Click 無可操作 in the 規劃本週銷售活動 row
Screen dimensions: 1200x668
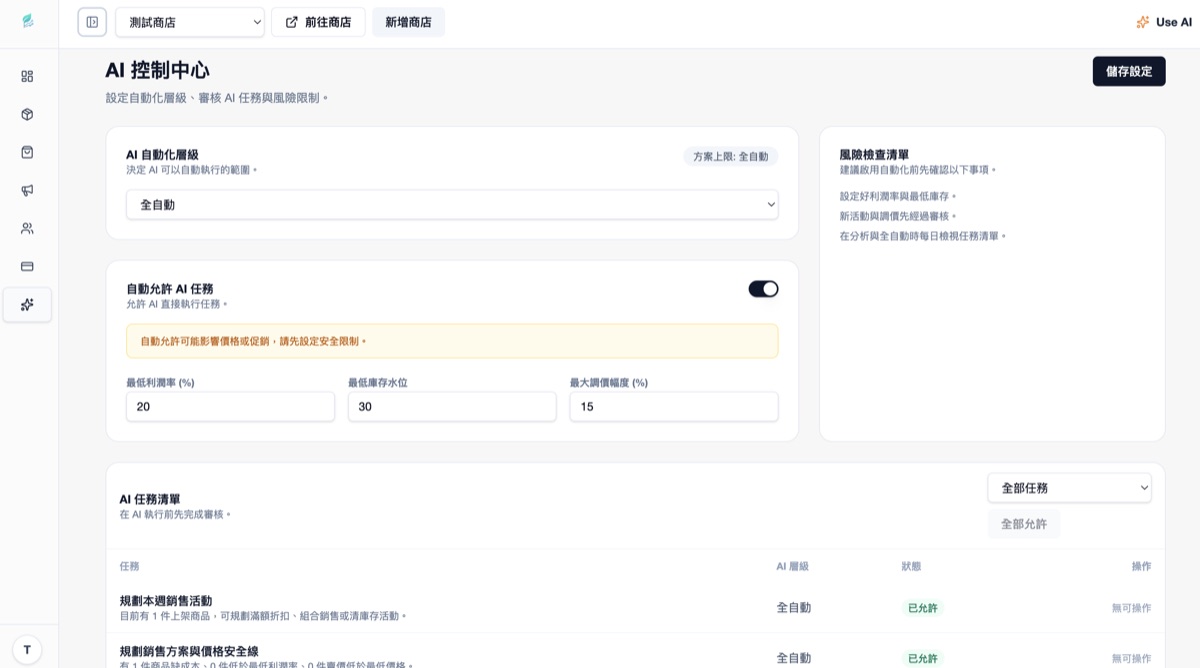click(1131, 608)
